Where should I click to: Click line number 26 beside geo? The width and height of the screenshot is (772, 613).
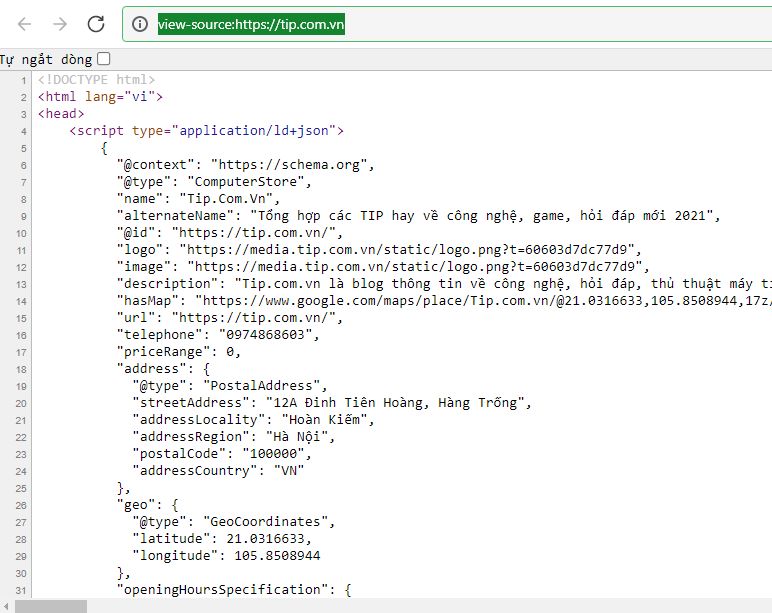(x=21, y=505)
